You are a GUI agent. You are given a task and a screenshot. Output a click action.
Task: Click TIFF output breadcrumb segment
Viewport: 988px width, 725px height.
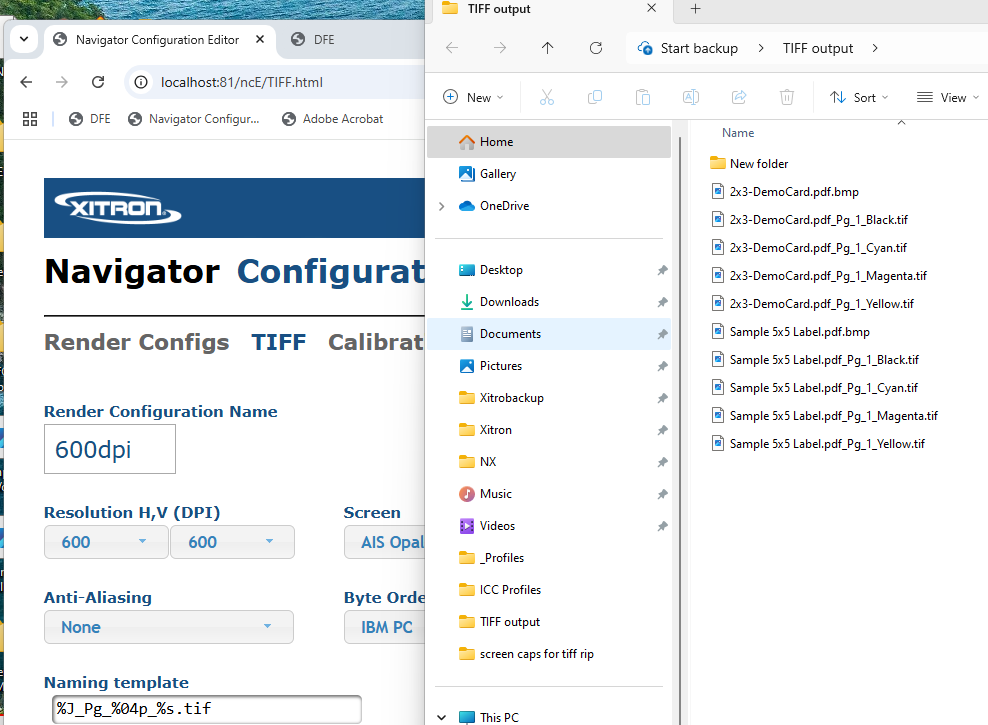(x=818, y=49)
